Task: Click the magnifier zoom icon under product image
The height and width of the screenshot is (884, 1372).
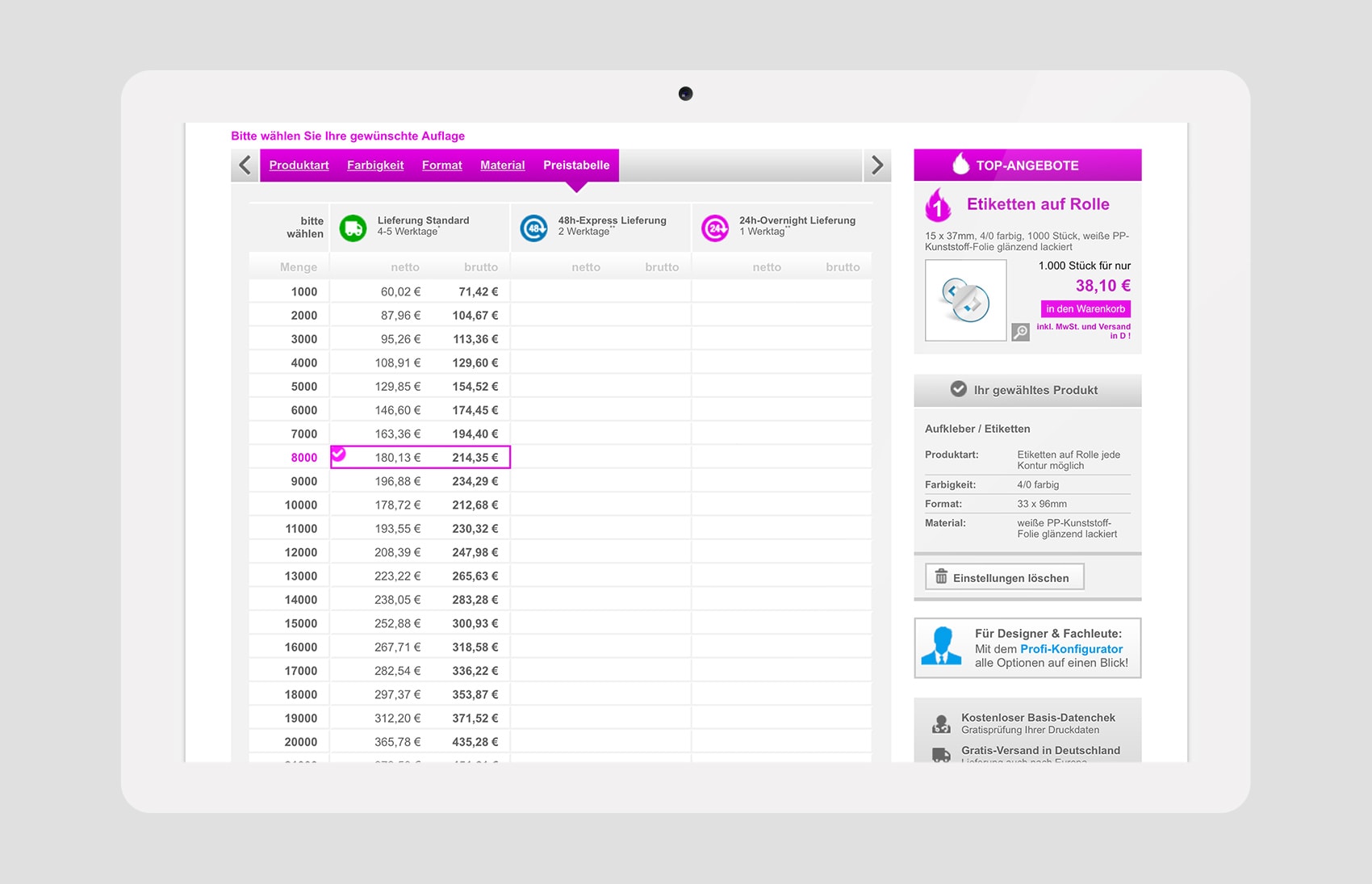Action: [1020, 332]
